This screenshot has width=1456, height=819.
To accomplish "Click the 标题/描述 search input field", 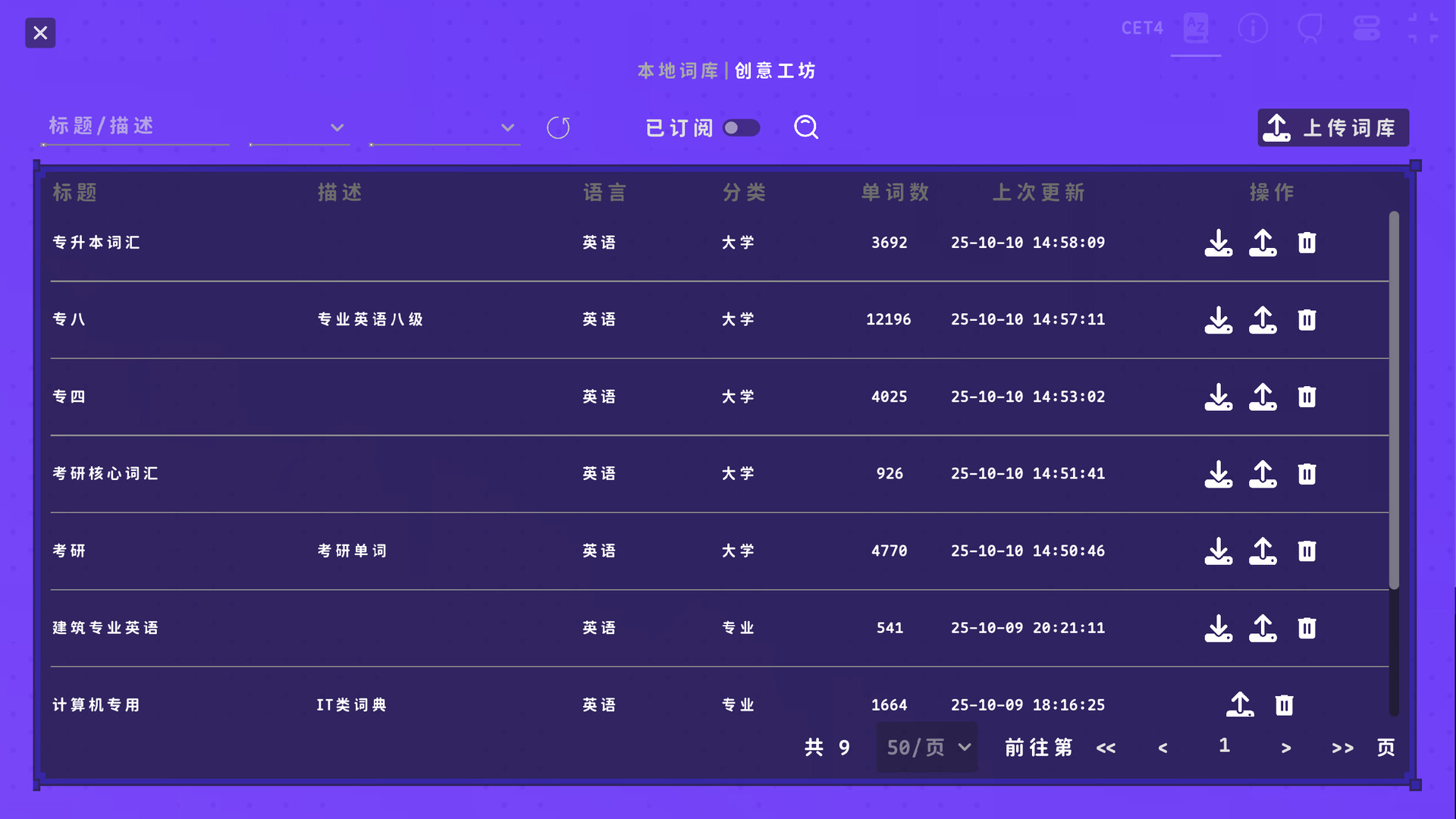I will tap(135, 127).
